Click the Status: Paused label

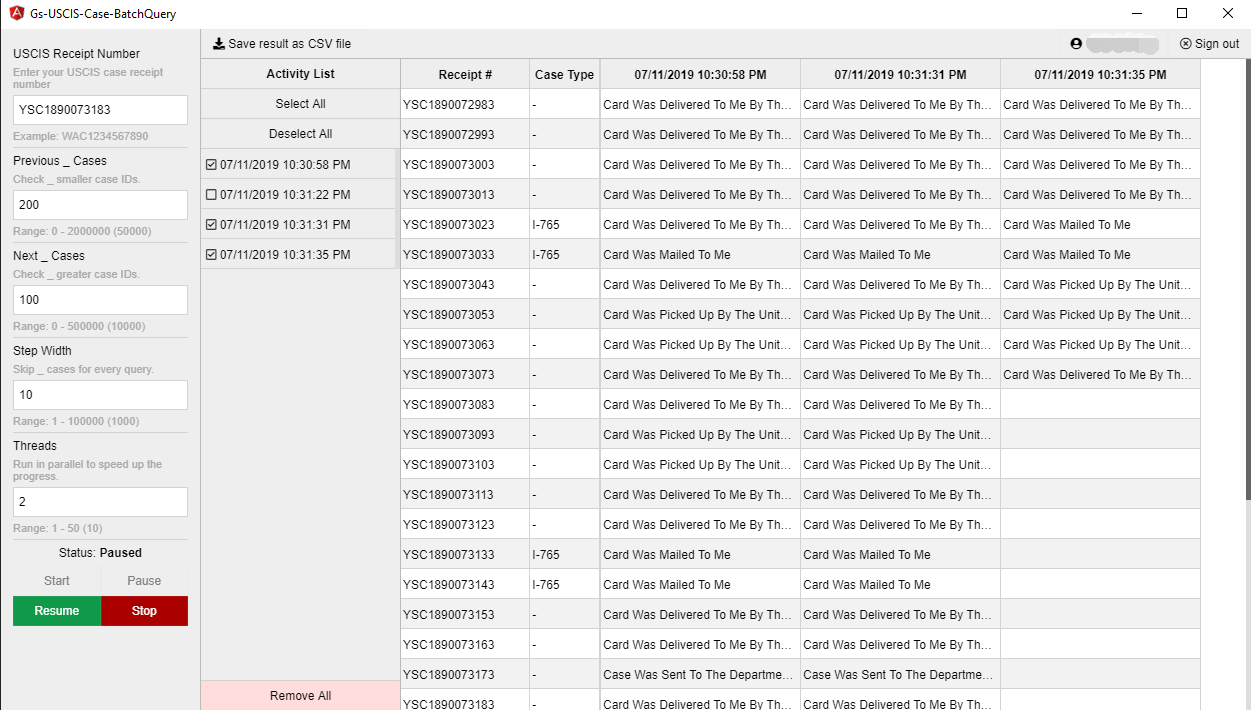click(100, 553)
